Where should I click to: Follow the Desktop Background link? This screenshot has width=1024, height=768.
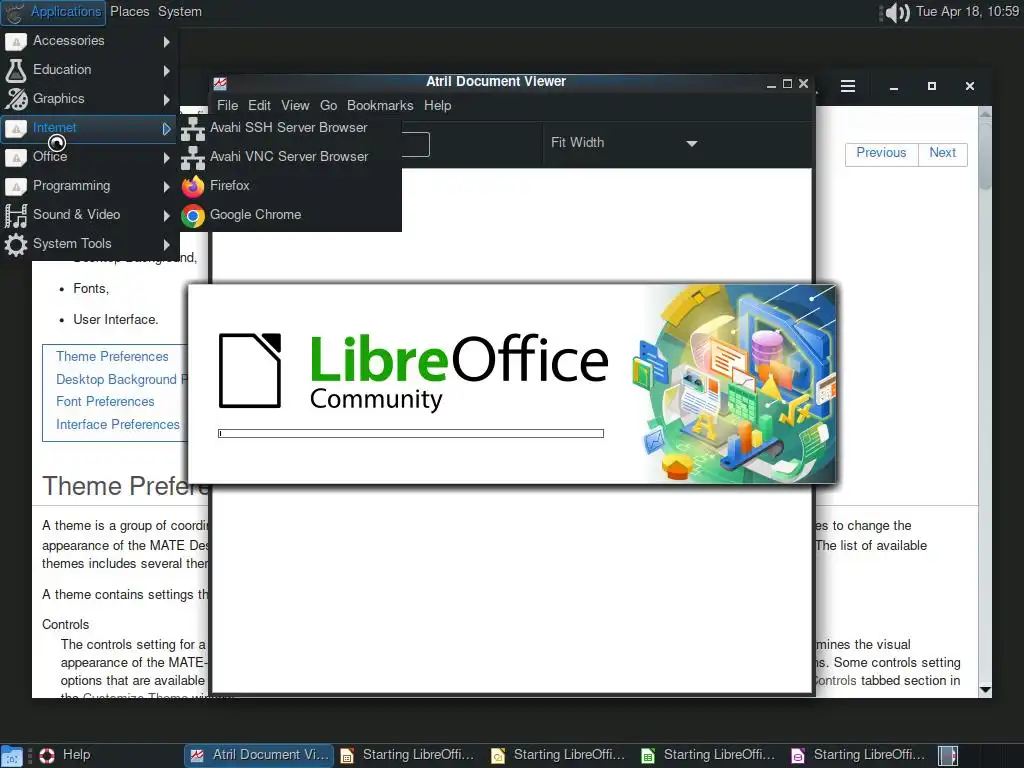point(121,379)
